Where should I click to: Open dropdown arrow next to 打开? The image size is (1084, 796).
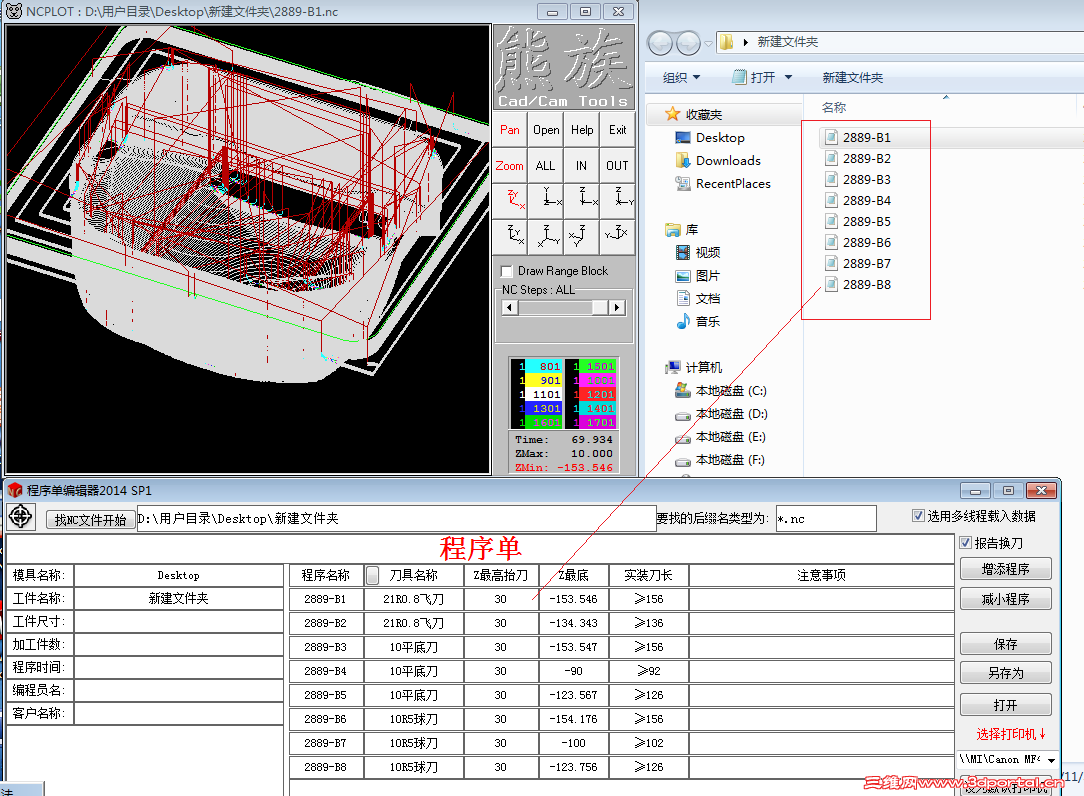tap(788, 77)
